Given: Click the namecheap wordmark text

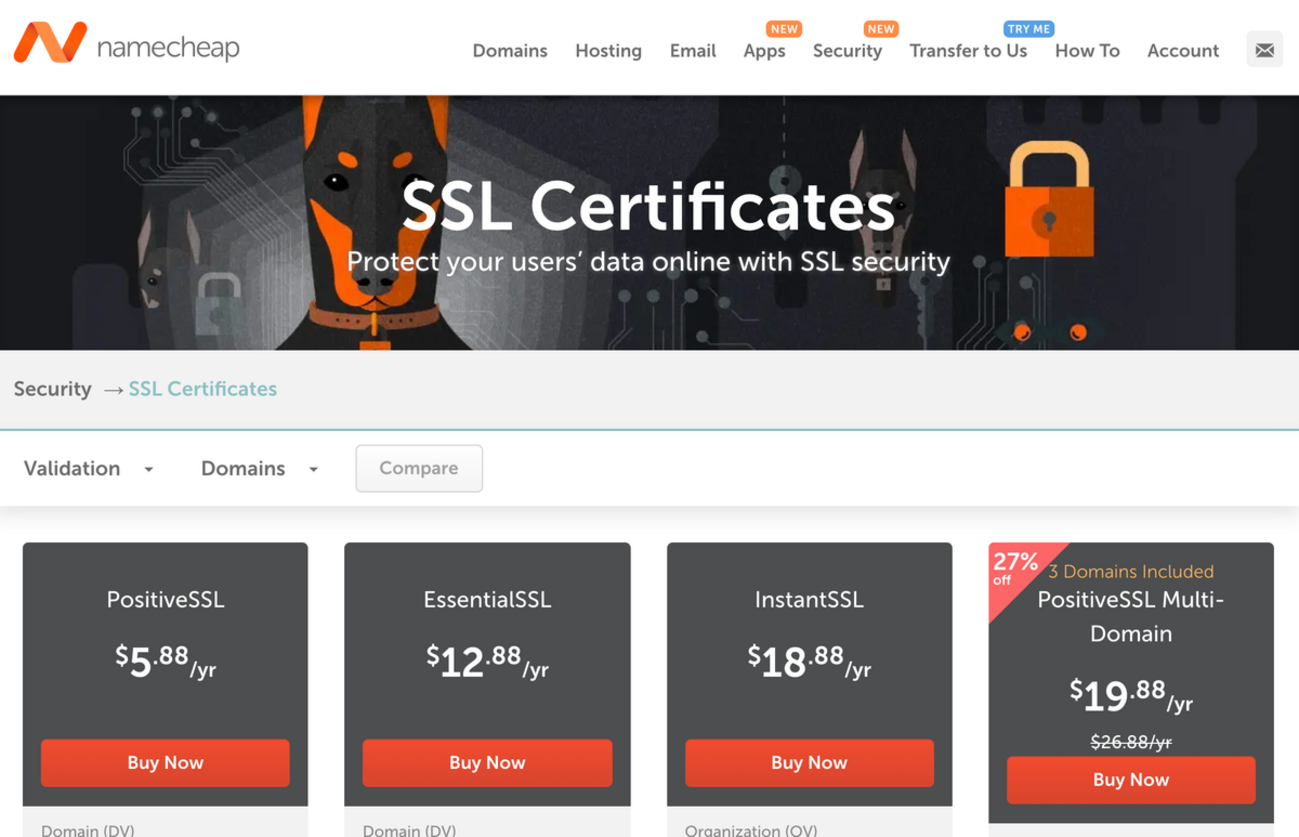Looking at the screenshot, I should click(168, 47).
